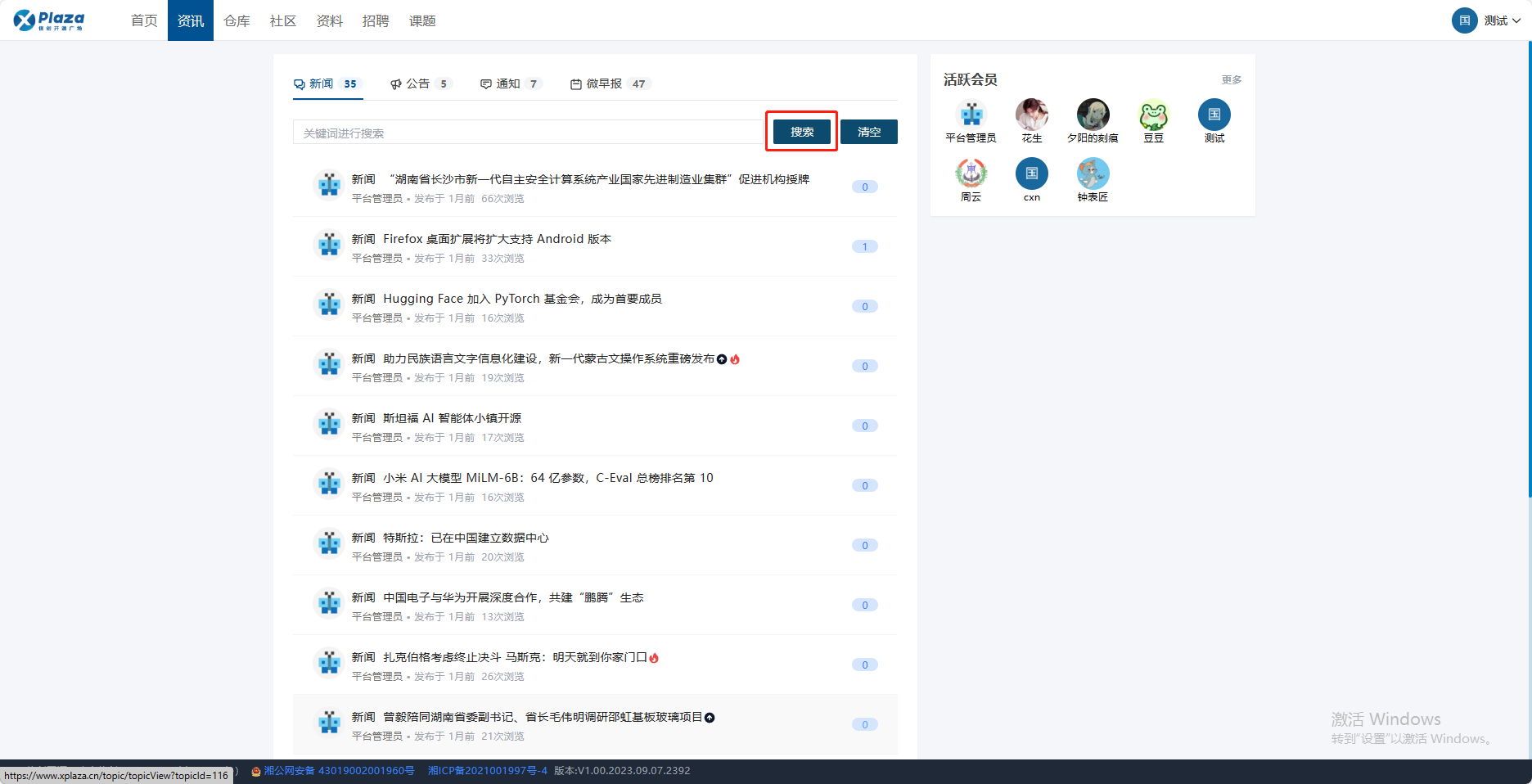Image resolution: width=1532 pixels, height=784 pixels.
Task: Click author avatar beside Firefox news item
Action: pos(329,245)
